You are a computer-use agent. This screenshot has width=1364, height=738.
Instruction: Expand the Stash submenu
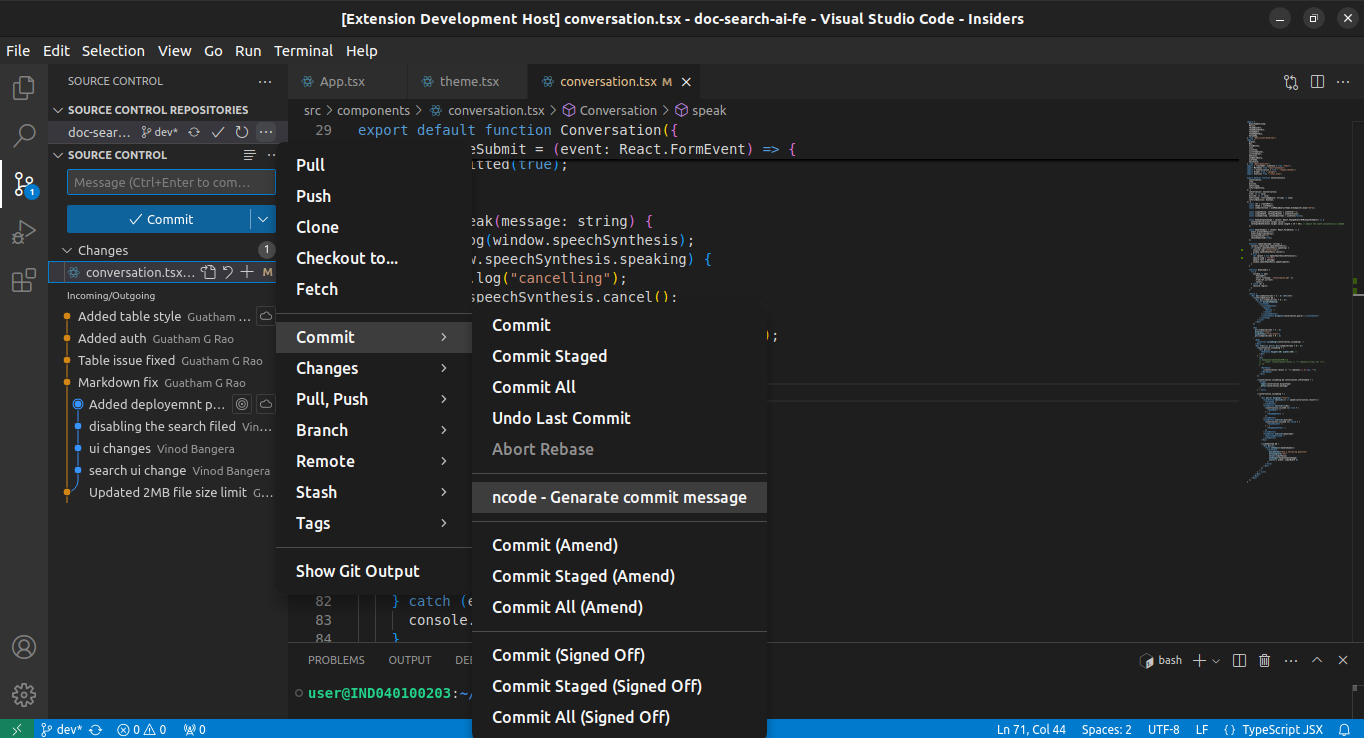373,492
